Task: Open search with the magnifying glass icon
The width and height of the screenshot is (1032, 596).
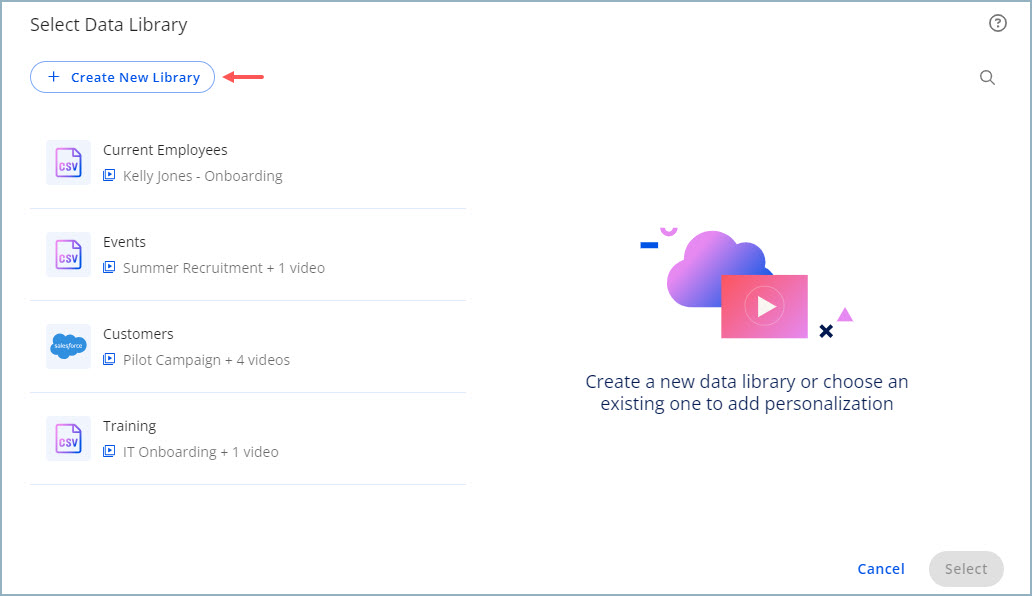Action: 987,77
